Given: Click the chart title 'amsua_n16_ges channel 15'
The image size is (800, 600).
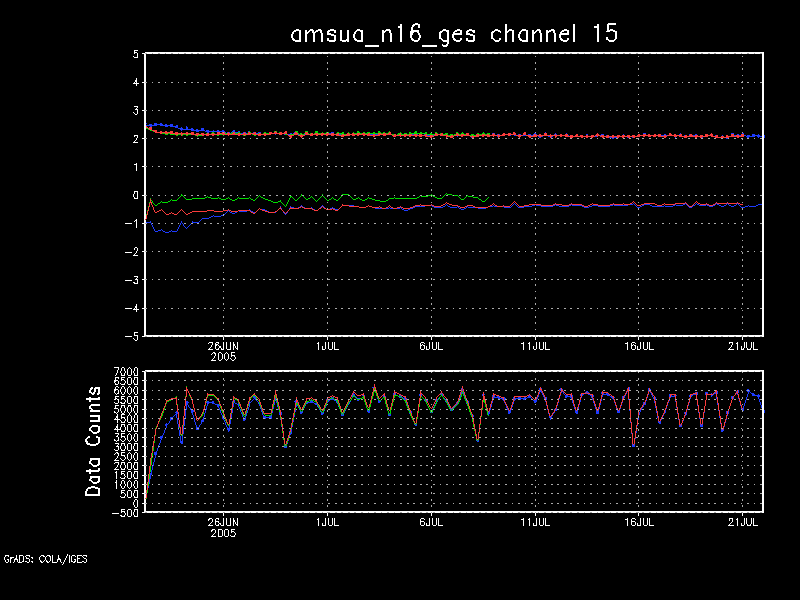Looking at the screenshot, I should (x=454, y=33).
